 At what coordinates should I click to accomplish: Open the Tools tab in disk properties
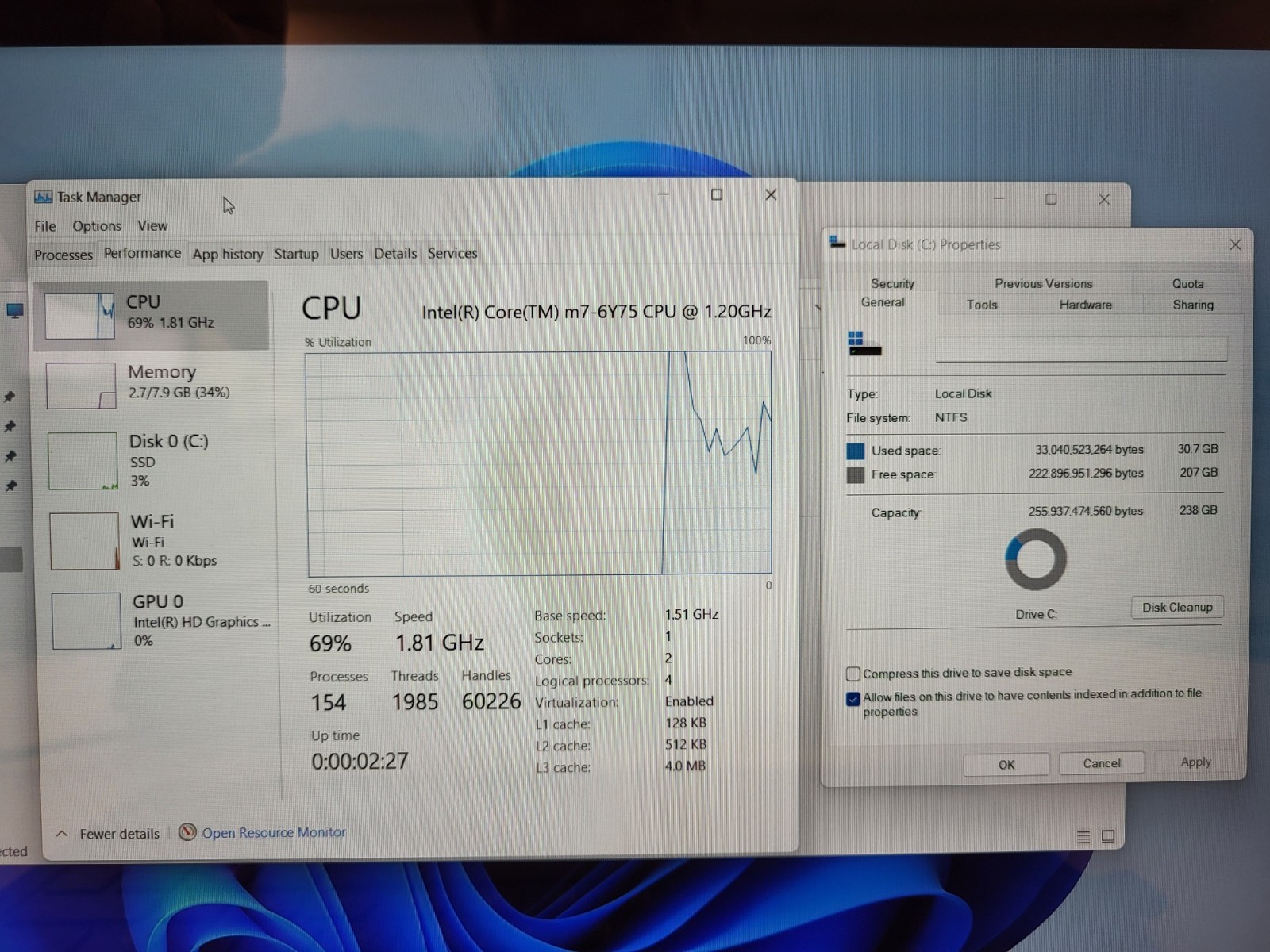[x=982, y=305]
